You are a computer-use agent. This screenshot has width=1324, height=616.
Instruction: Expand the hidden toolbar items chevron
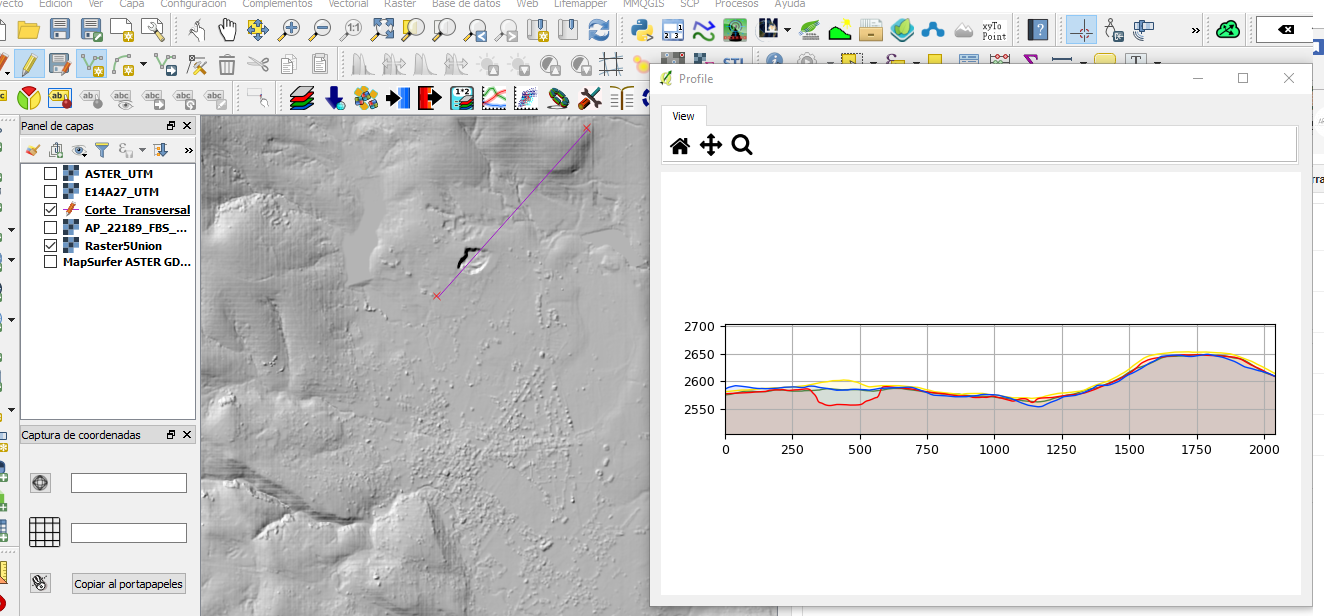click(1195, 30)
